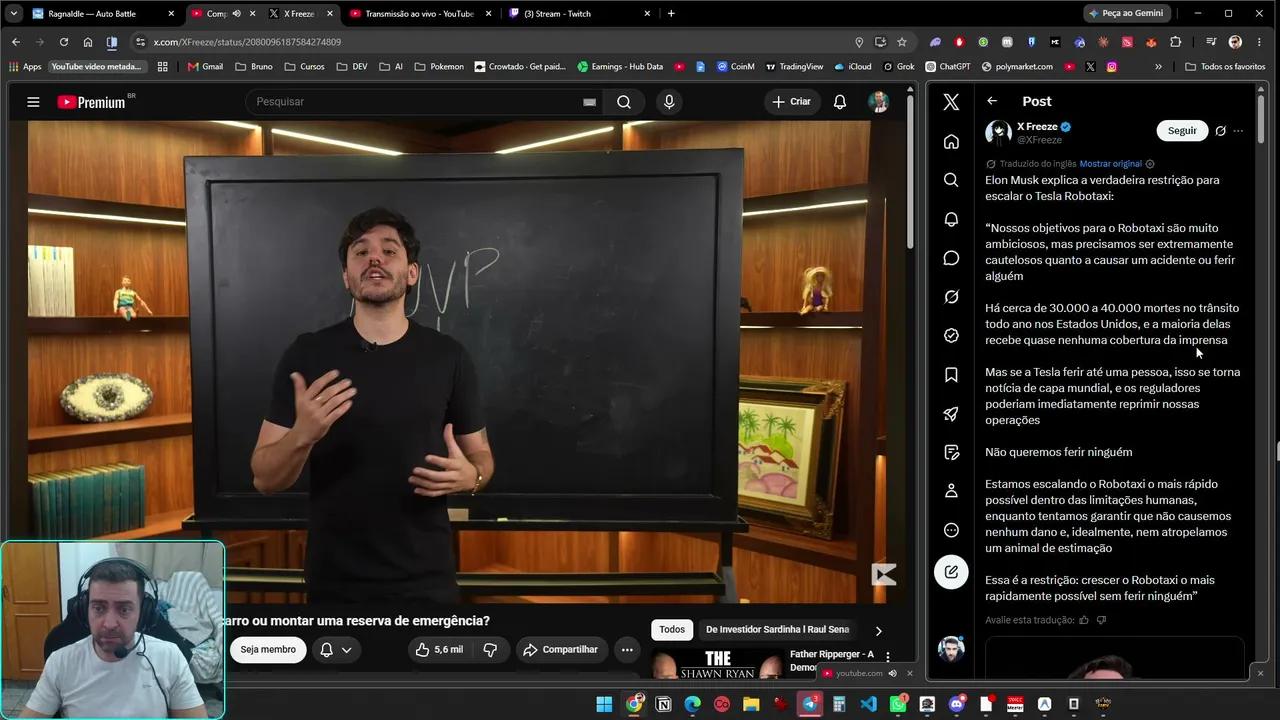Reload the current page

point(64,42)
